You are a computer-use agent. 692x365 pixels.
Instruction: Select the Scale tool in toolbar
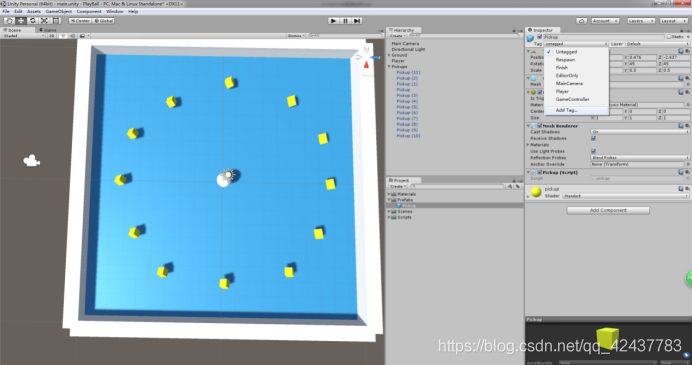(x=44, y=21)
